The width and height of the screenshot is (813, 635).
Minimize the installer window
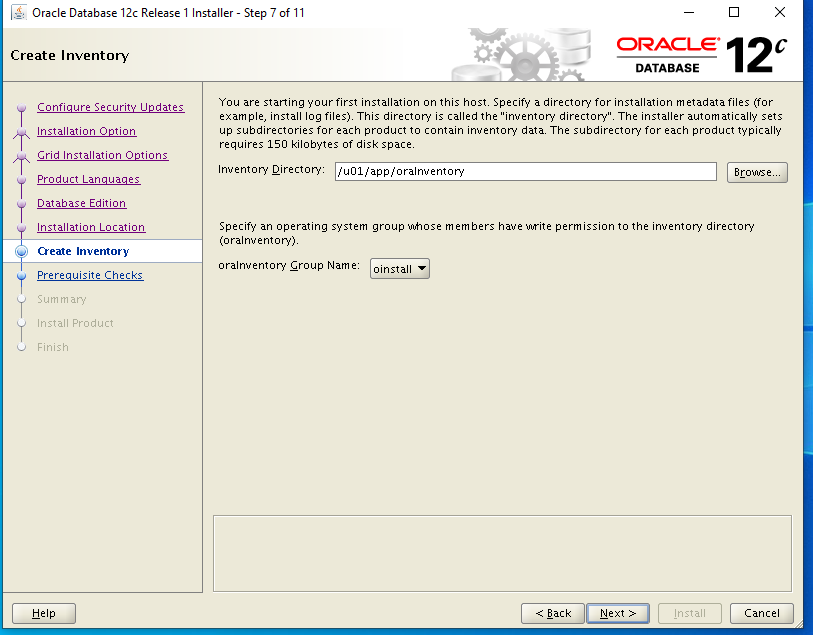coord(689,12)
